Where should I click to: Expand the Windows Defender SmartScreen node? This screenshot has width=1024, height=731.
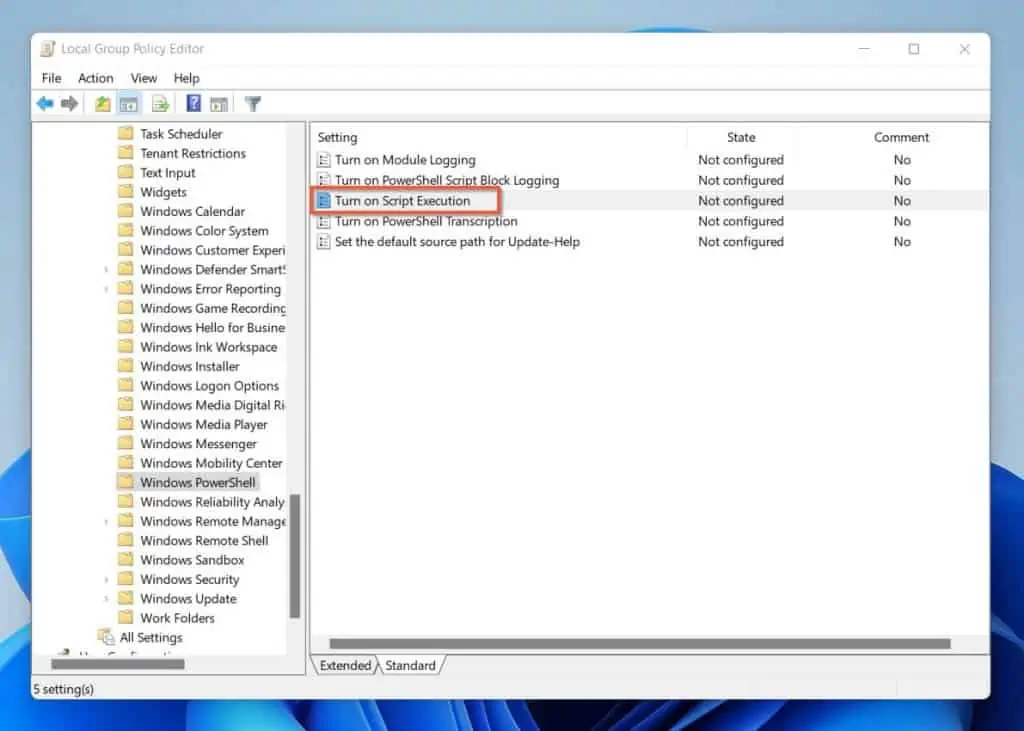tap(106, 269)
